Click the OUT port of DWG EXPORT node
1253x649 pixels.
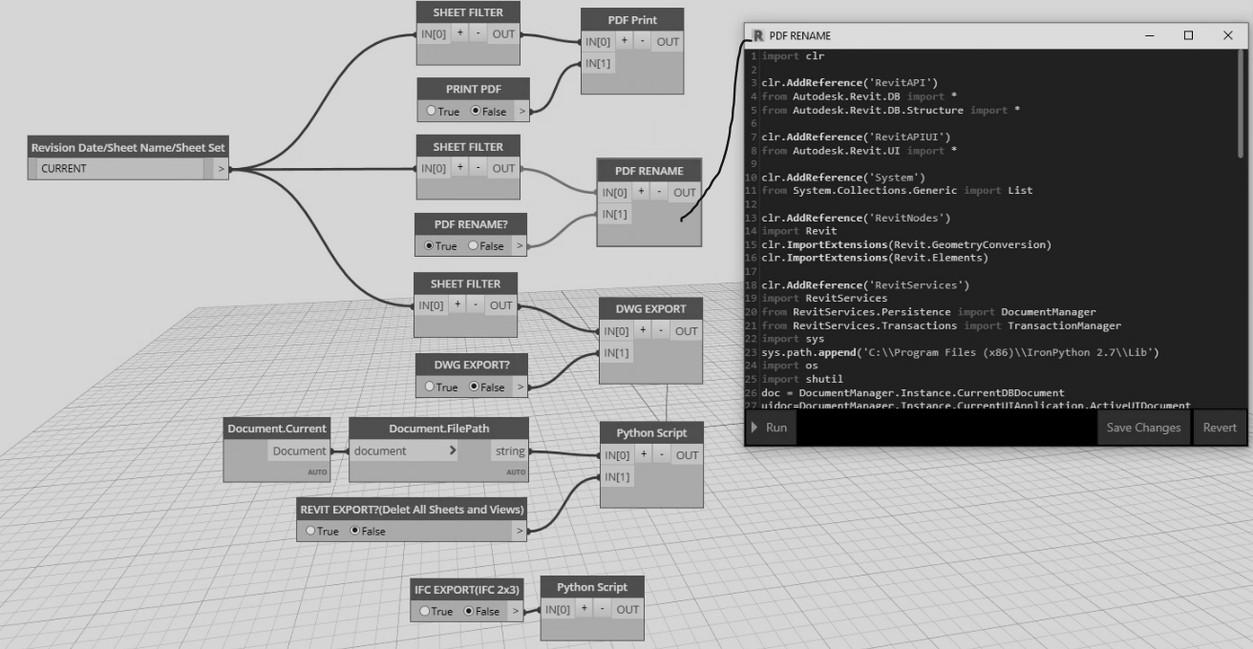[686, 331]
